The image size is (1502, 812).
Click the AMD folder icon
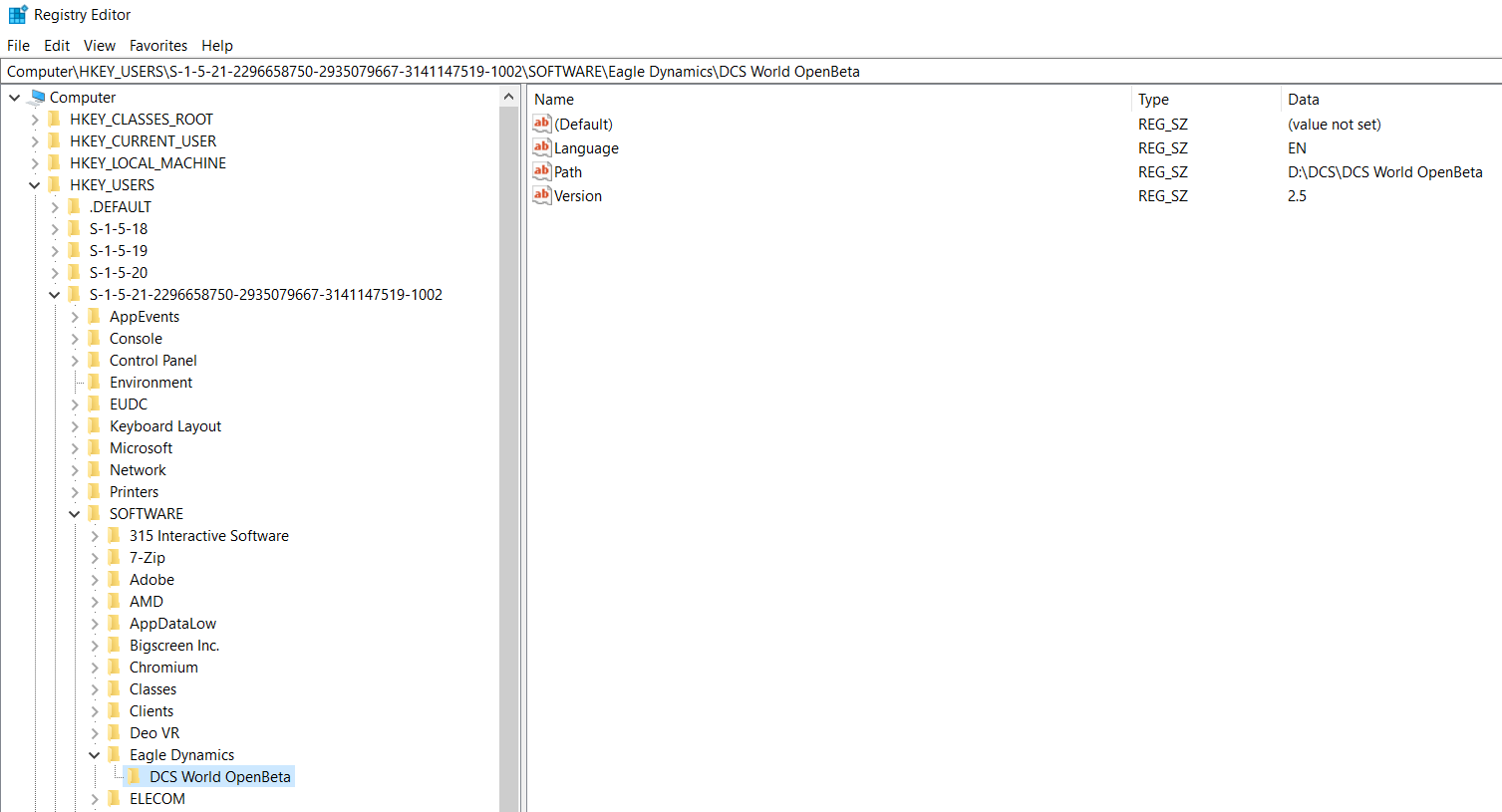[x=114, y=601]
